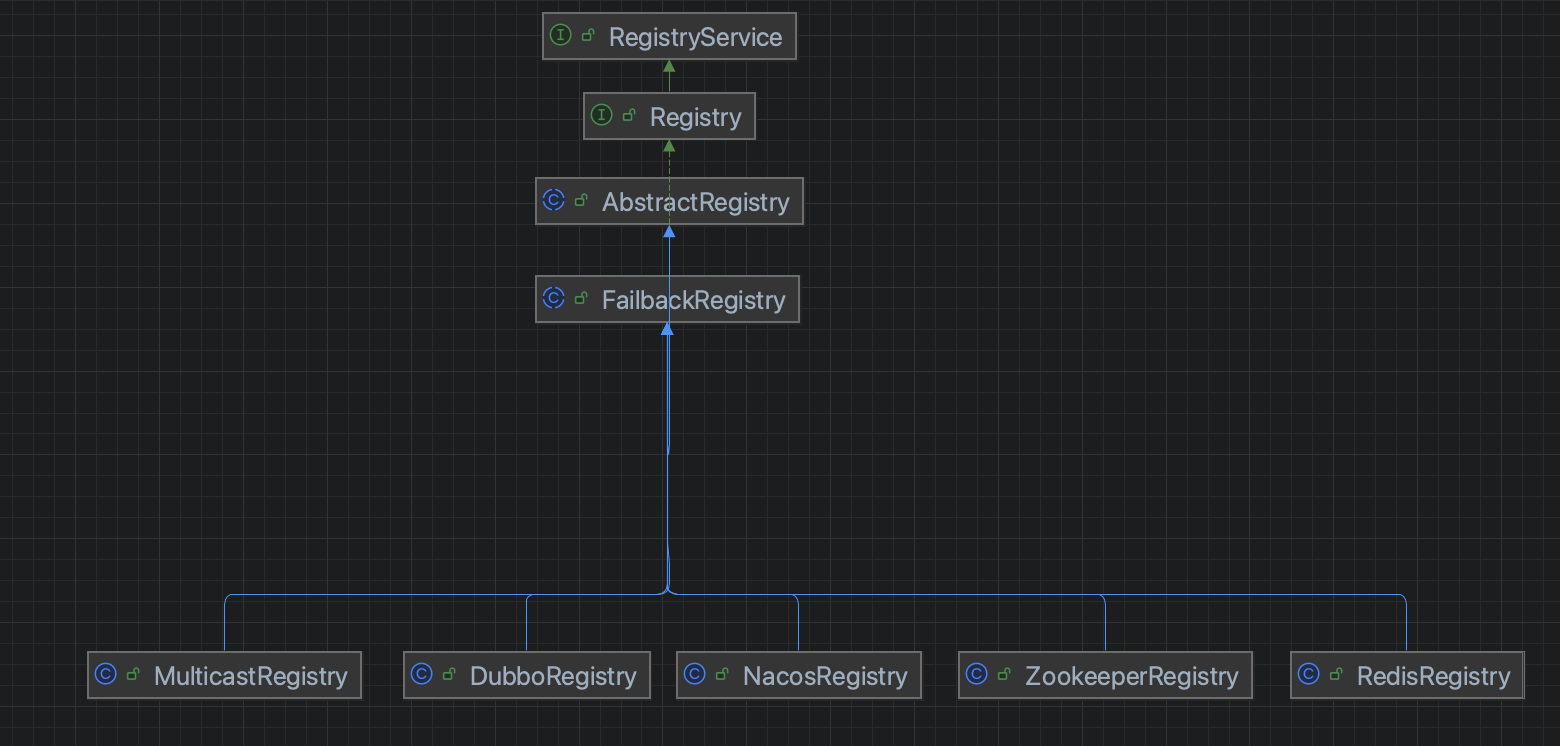Select the RedisRegistry class node
1560x746 pixels.
coord(1407,675)
